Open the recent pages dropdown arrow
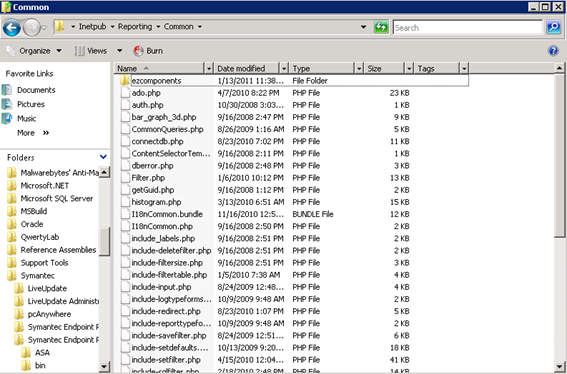Viewport: 567px width, 374px height. click(44, 27)
